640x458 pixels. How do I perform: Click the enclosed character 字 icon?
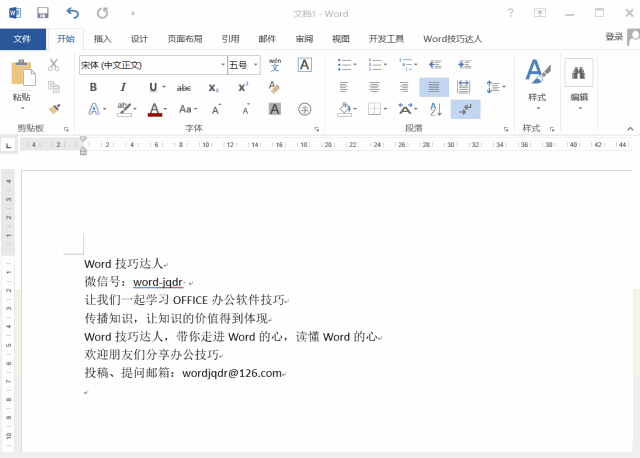pos(304,109)
